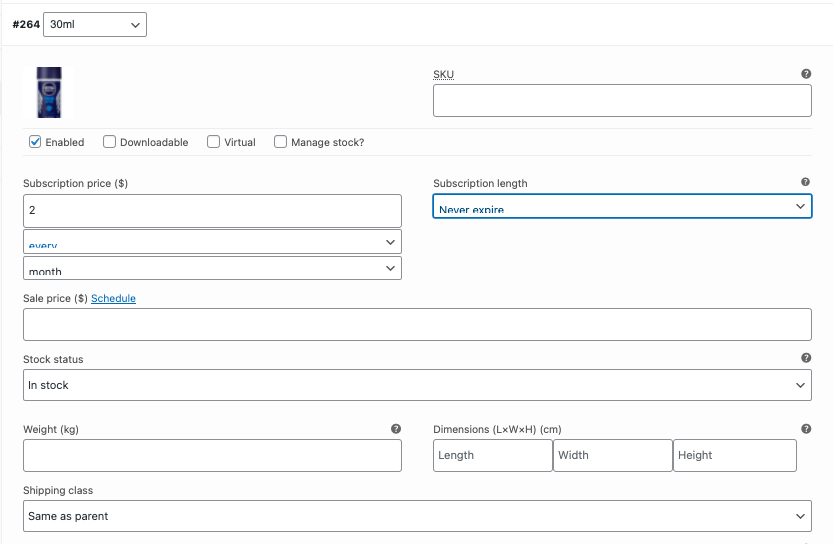The image size is (840, 544).
Task: Open the Subscription length help icon
Action: 805,182
